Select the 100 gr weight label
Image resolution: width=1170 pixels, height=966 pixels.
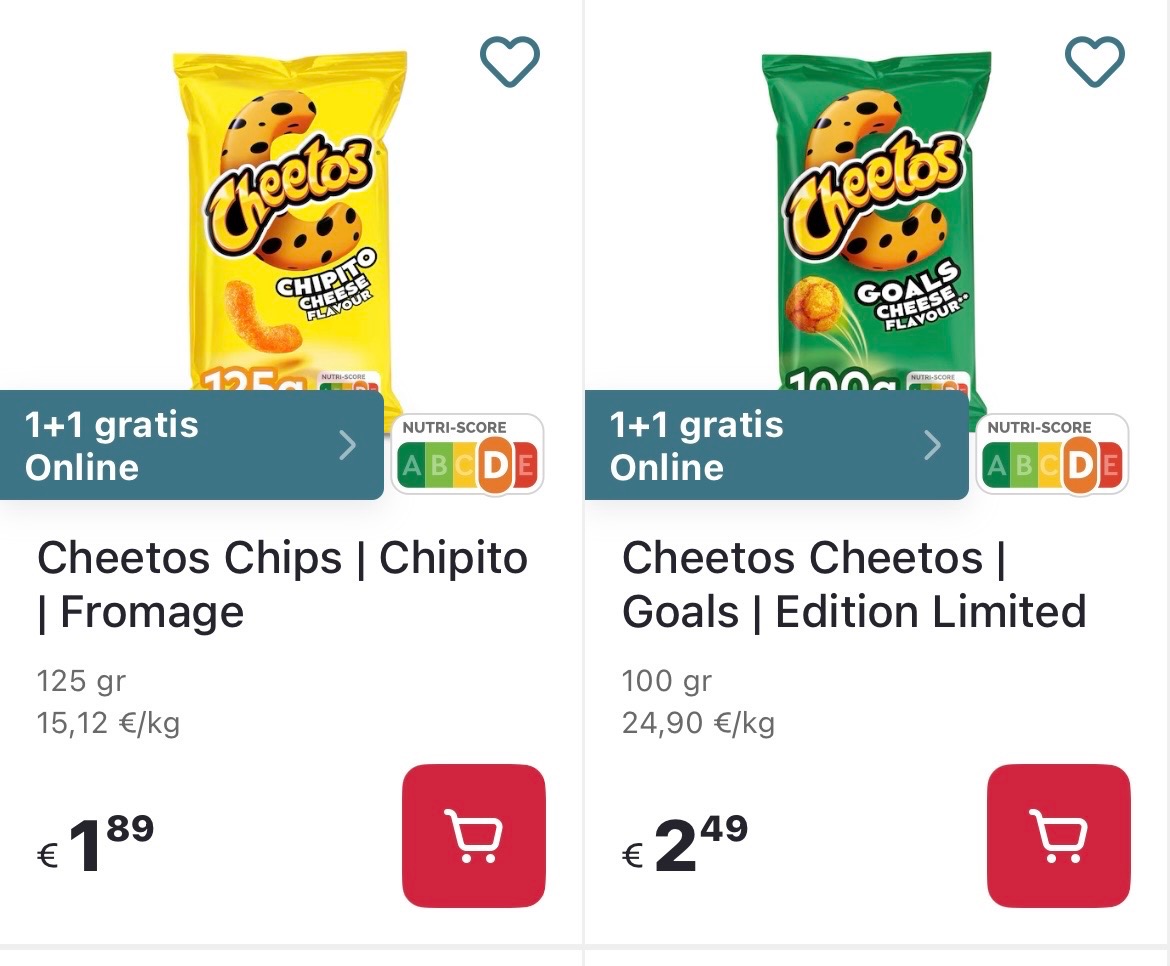coord(665,680)
